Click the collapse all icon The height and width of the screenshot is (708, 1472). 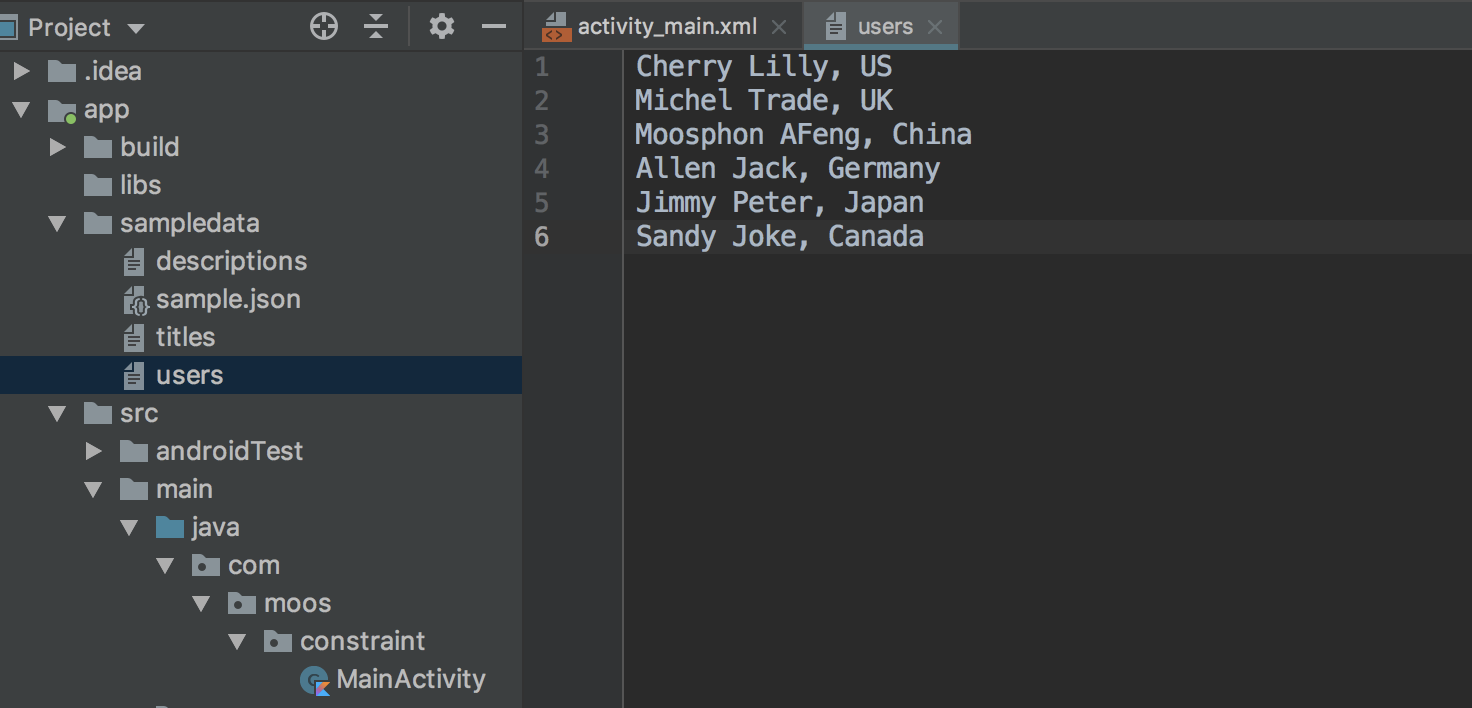(x=376, y=27)
